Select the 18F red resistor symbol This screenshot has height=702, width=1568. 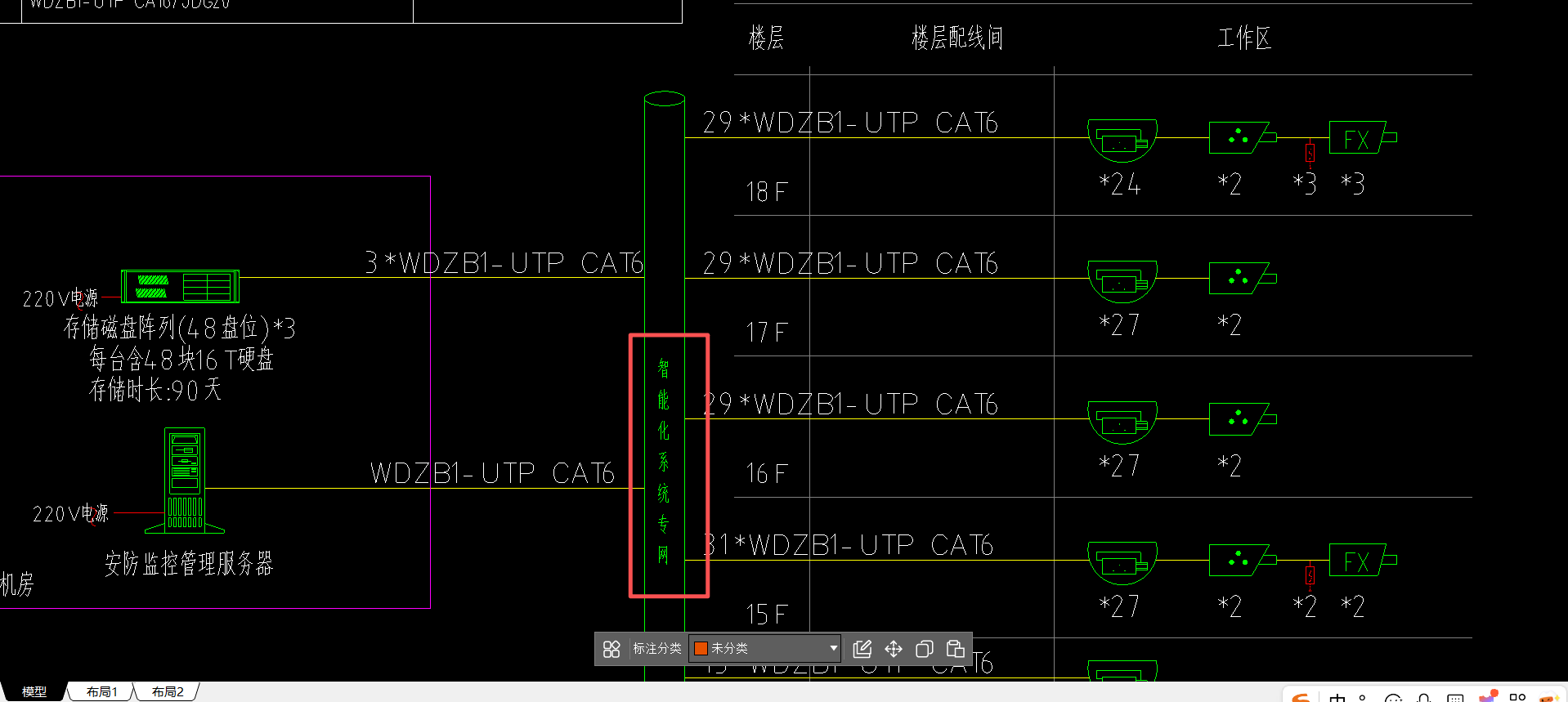click(1310, 154)
